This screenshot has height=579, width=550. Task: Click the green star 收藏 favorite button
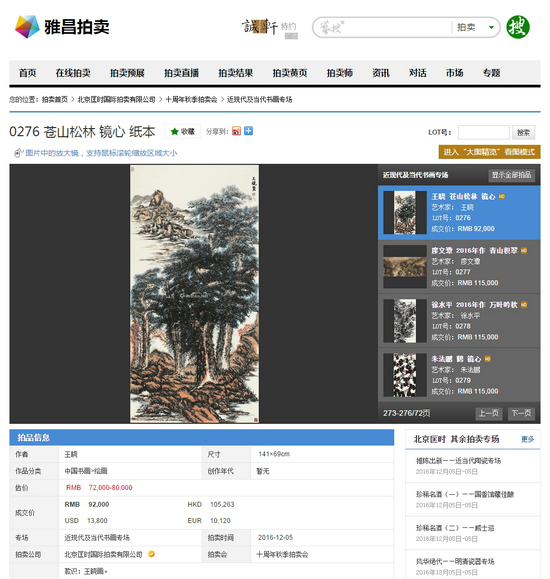182,131
